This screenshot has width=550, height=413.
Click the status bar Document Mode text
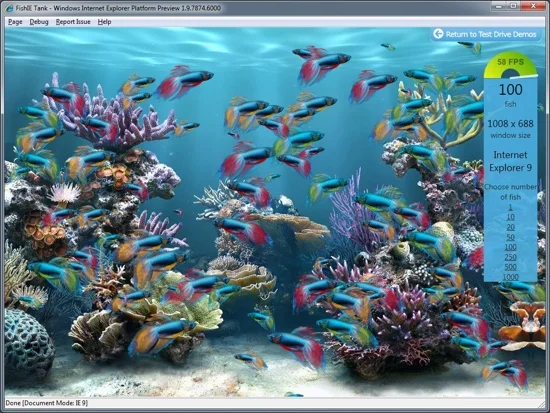47,403
